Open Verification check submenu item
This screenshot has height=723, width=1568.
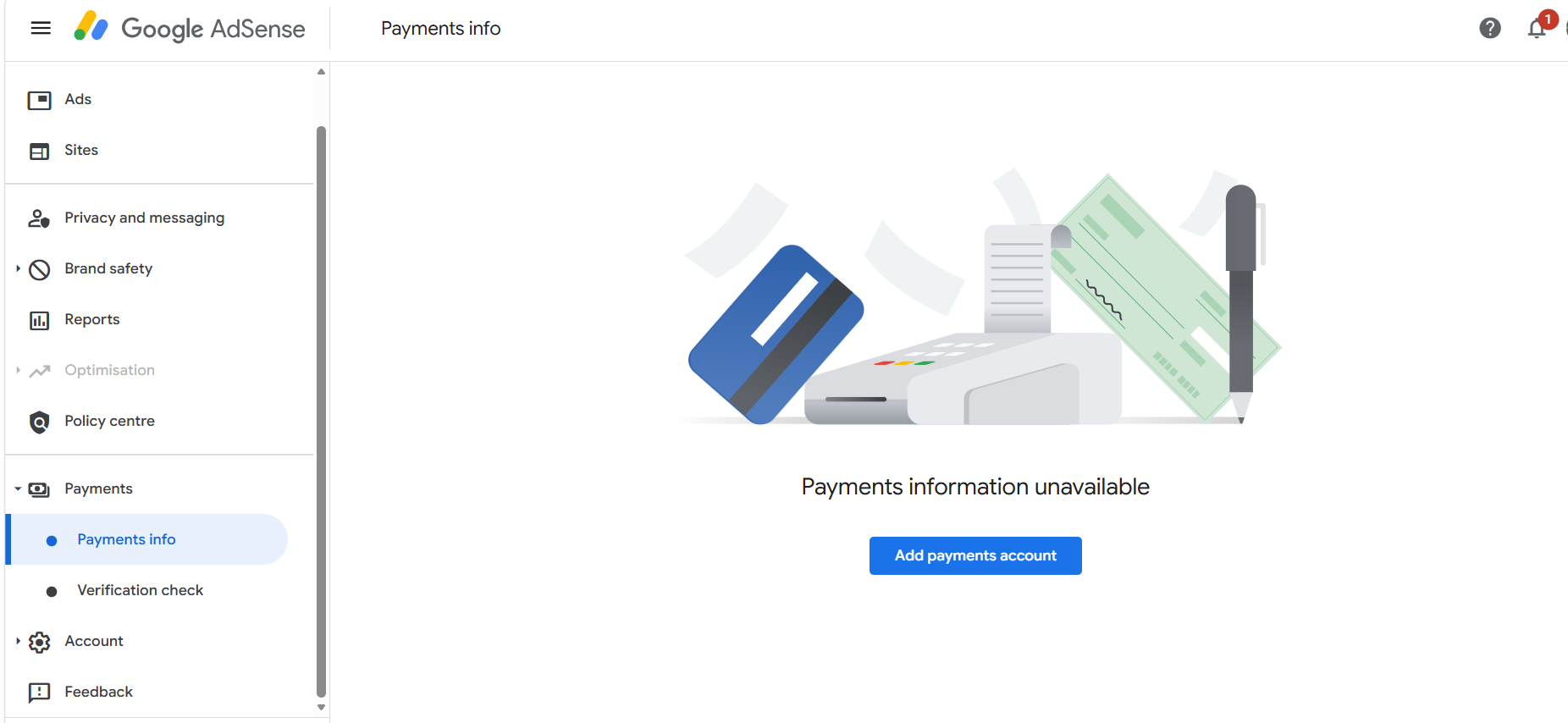point(141,590)
